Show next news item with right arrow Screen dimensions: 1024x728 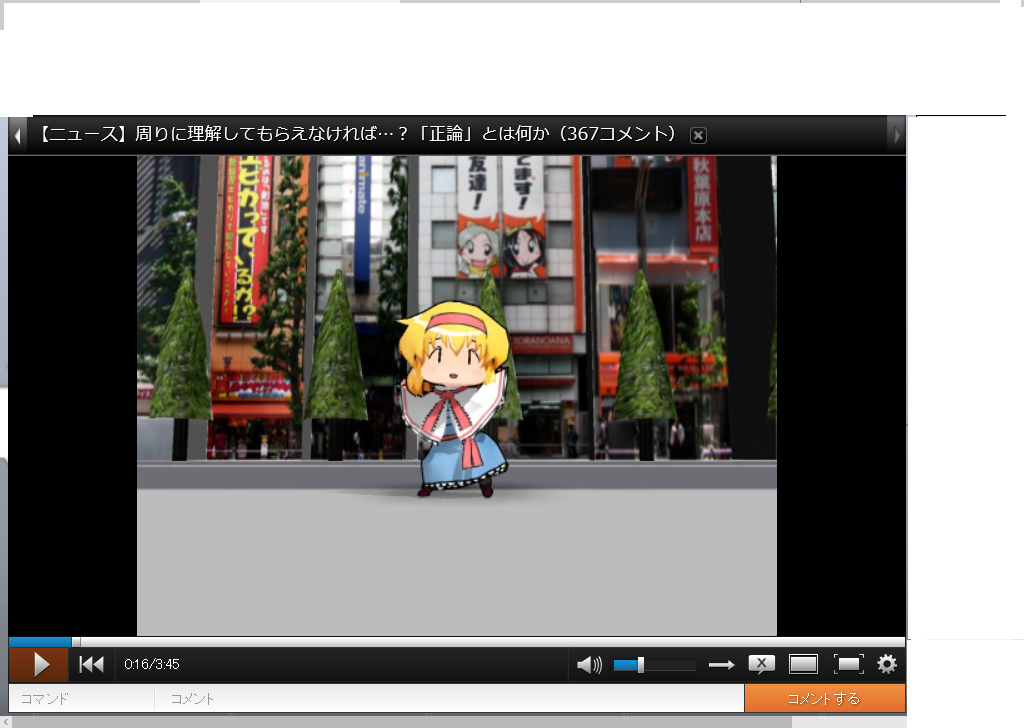coord(896,135)
